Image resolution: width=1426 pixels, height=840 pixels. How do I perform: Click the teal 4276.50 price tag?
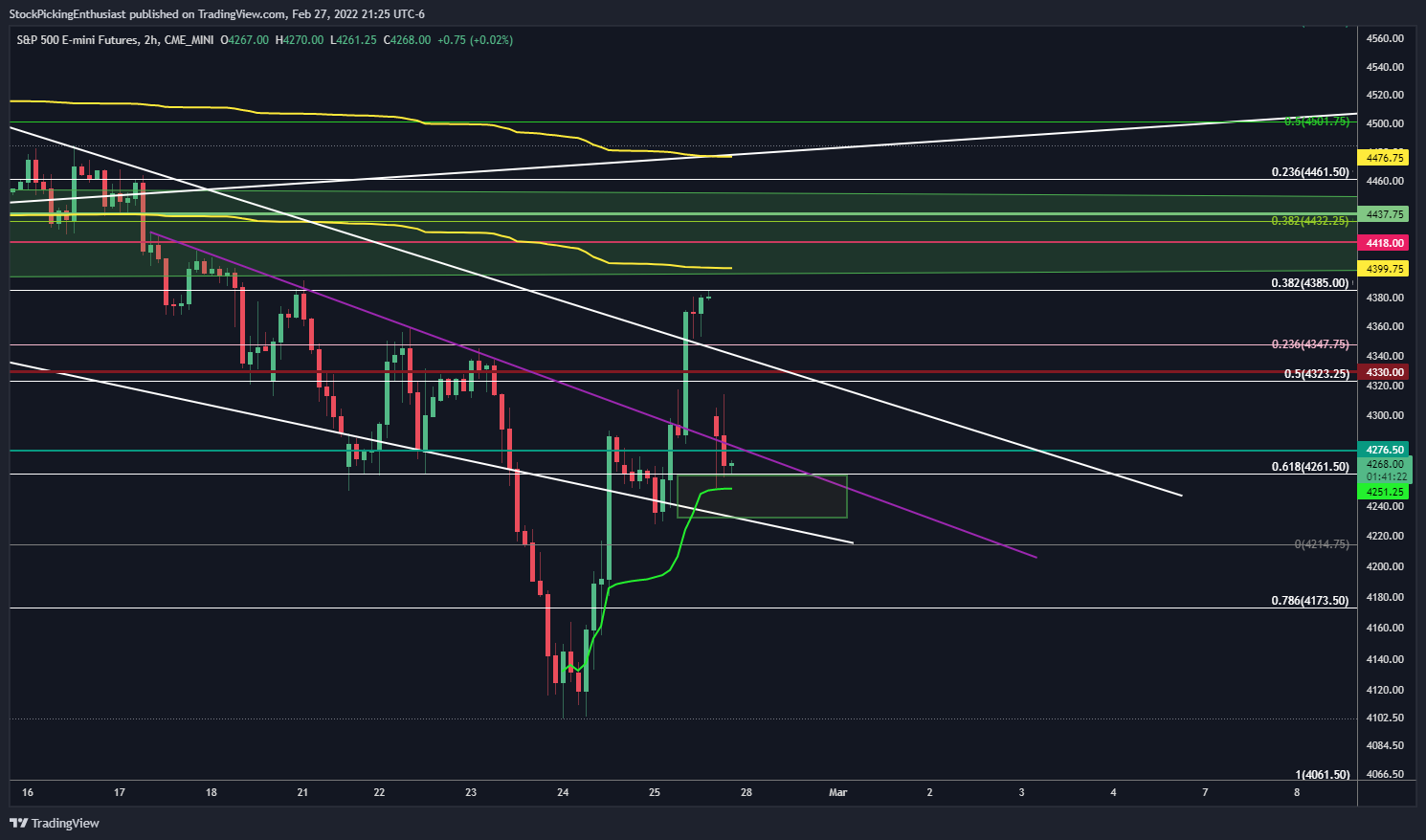point(1385,450)
